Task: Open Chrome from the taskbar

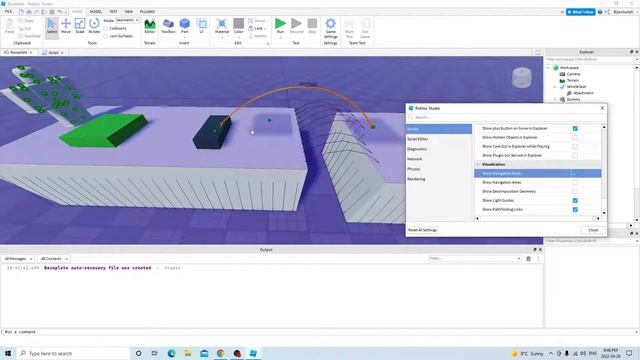Action: pyautogui.click(x=220, y=353)
